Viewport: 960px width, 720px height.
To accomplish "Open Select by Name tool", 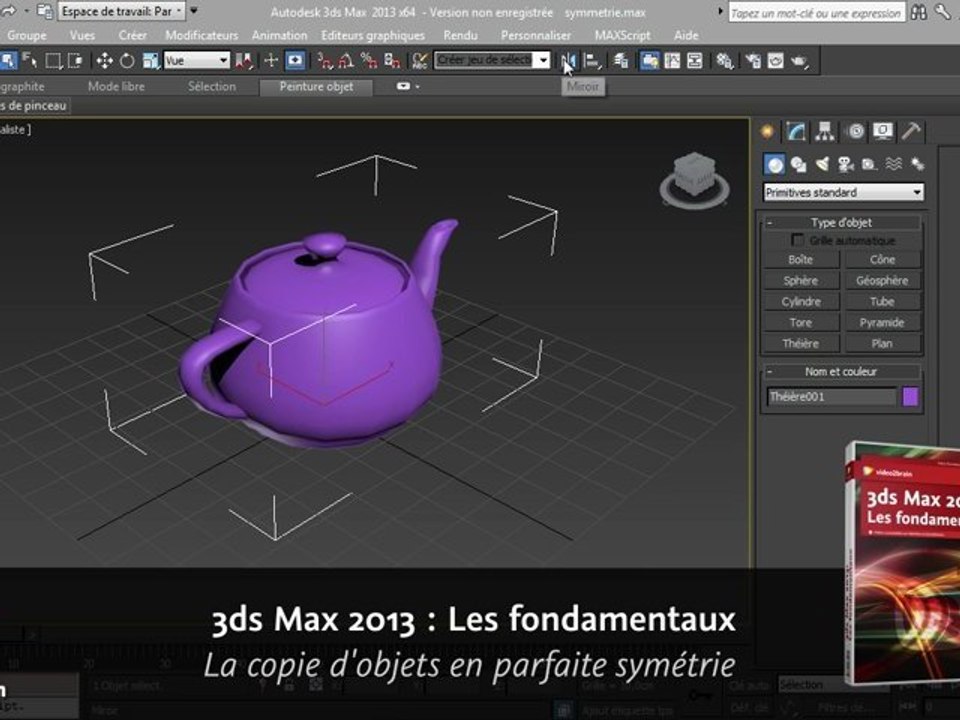I will click(29, 61).
